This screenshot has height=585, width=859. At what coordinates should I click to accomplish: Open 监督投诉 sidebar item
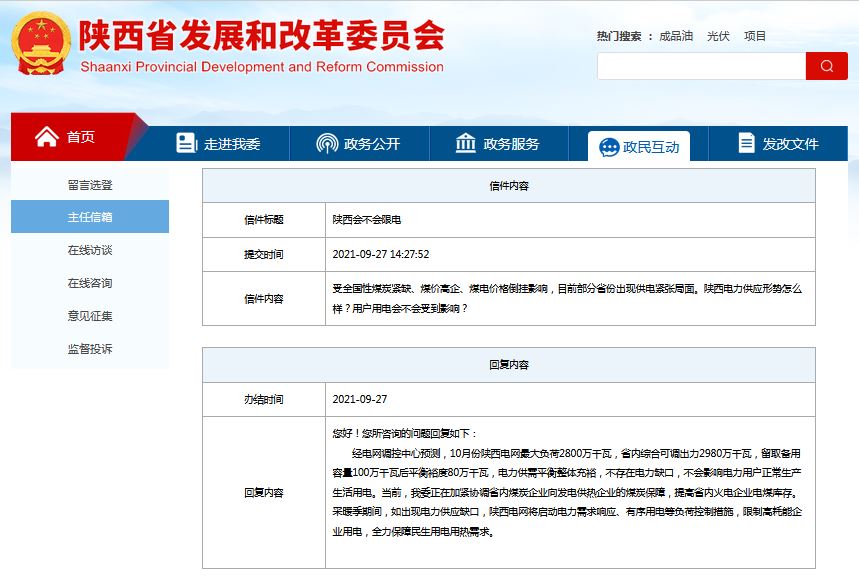pyautogui.click(x=90, y=349)
